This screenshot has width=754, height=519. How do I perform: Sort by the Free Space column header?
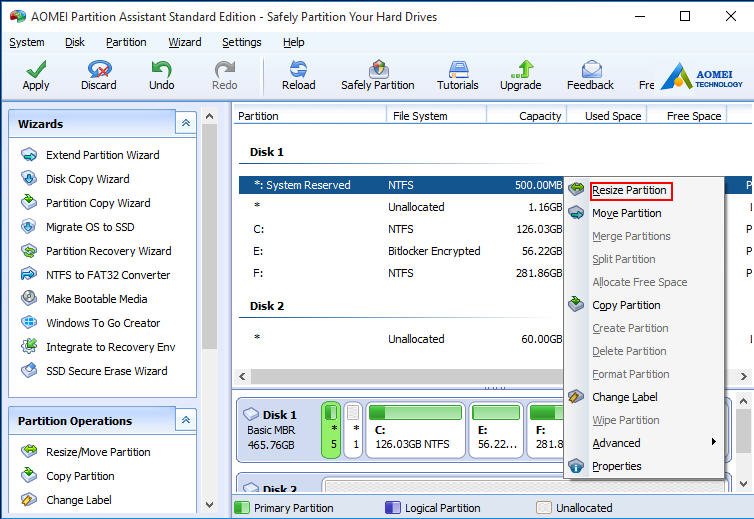pos(687,116)
